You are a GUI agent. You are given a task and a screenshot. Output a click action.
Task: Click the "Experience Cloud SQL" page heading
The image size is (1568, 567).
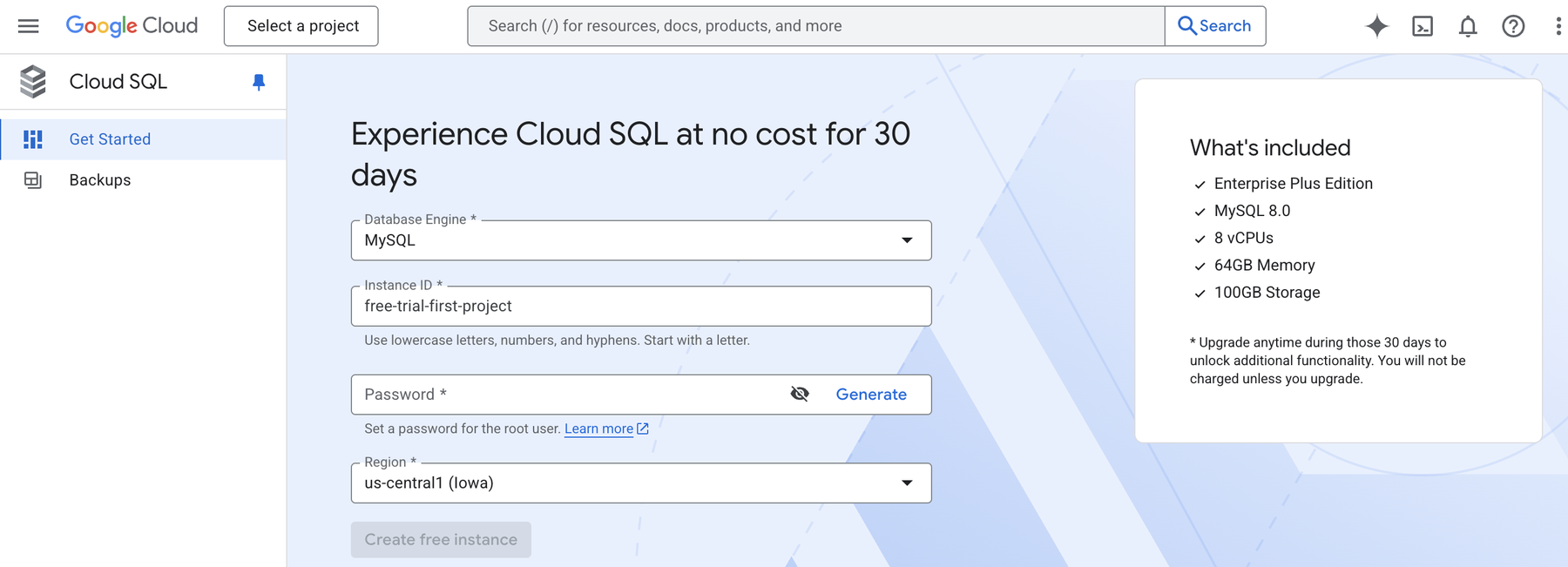pyautogui.click(x=631, y=154)
